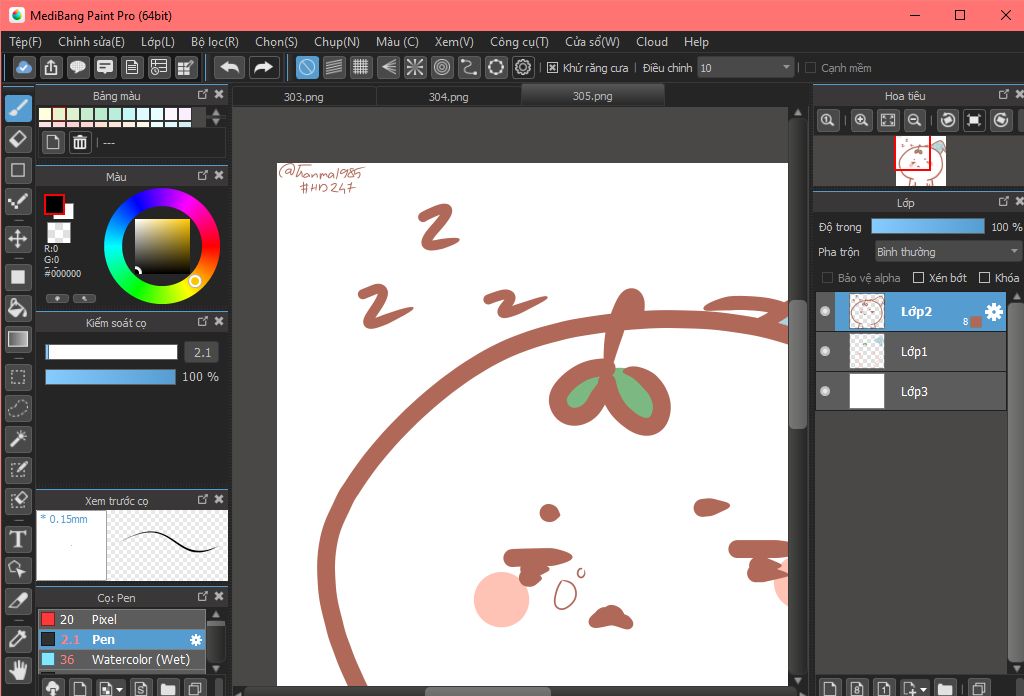Enable crisscross grid snap

click(x=360, y=67)
